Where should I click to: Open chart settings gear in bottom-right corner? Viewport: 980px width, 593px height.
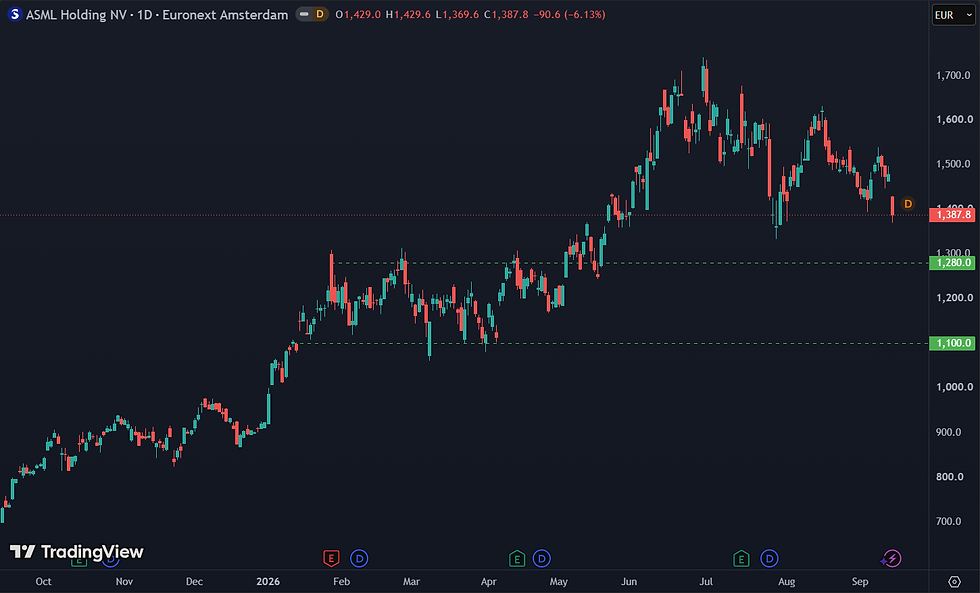954,581
